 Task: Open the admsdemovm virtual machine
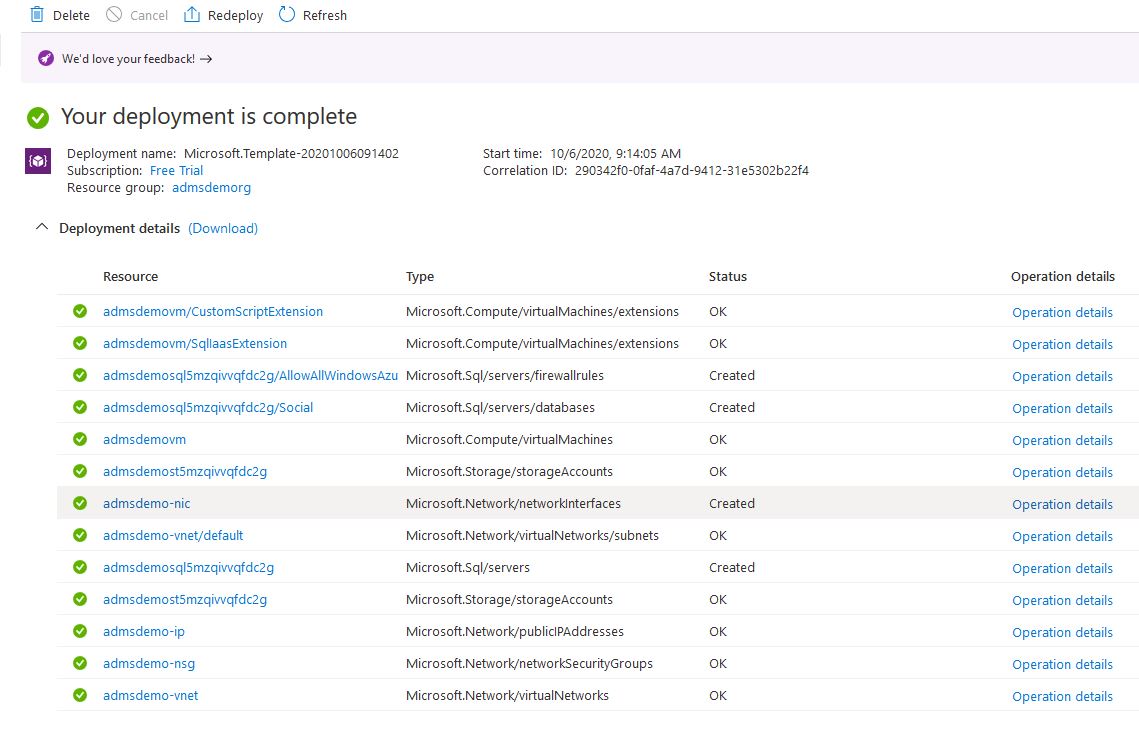(145, 439)
